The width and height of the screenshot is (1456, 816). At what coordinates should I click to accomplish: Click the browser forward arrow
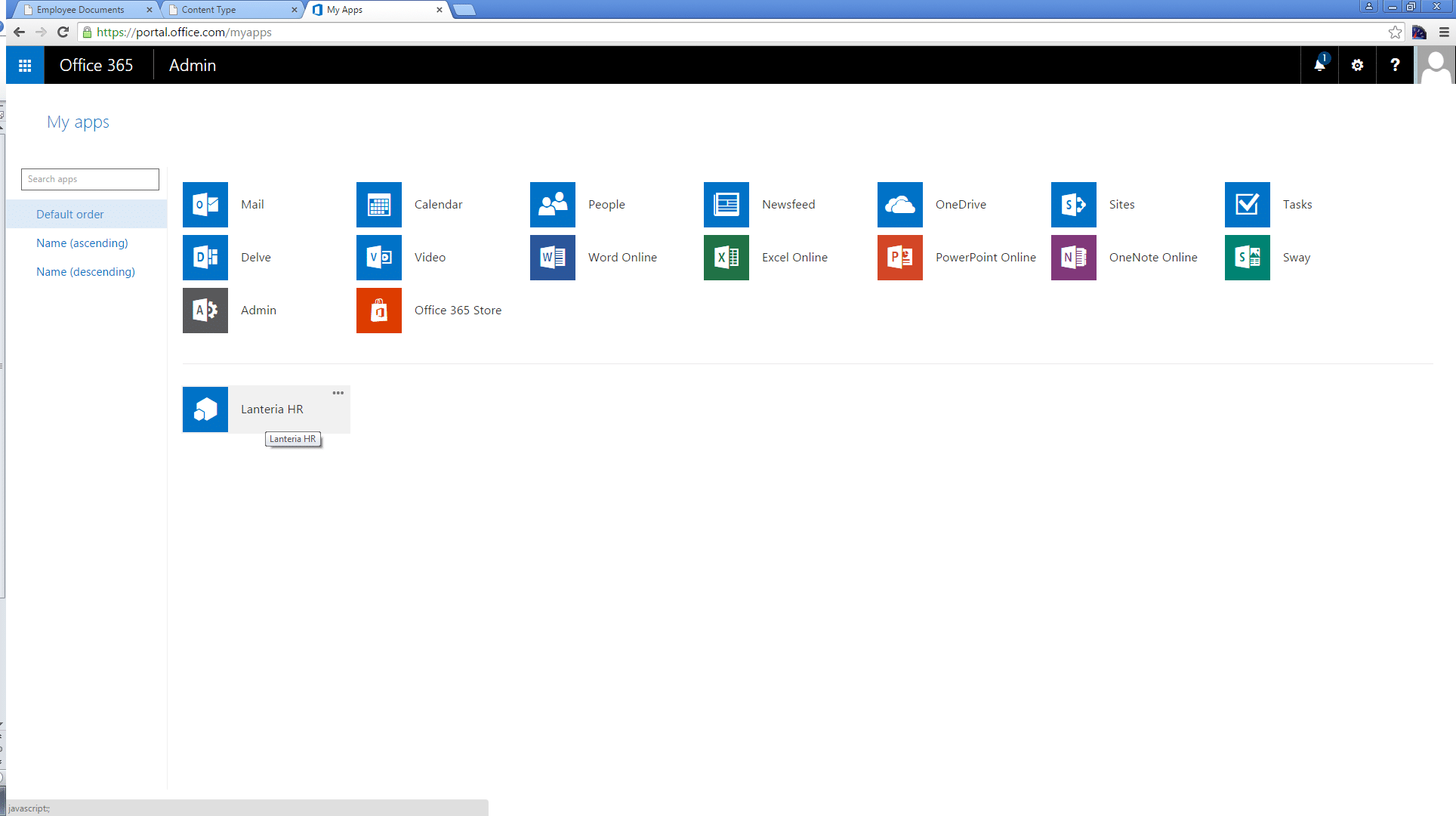click(42, 32)
